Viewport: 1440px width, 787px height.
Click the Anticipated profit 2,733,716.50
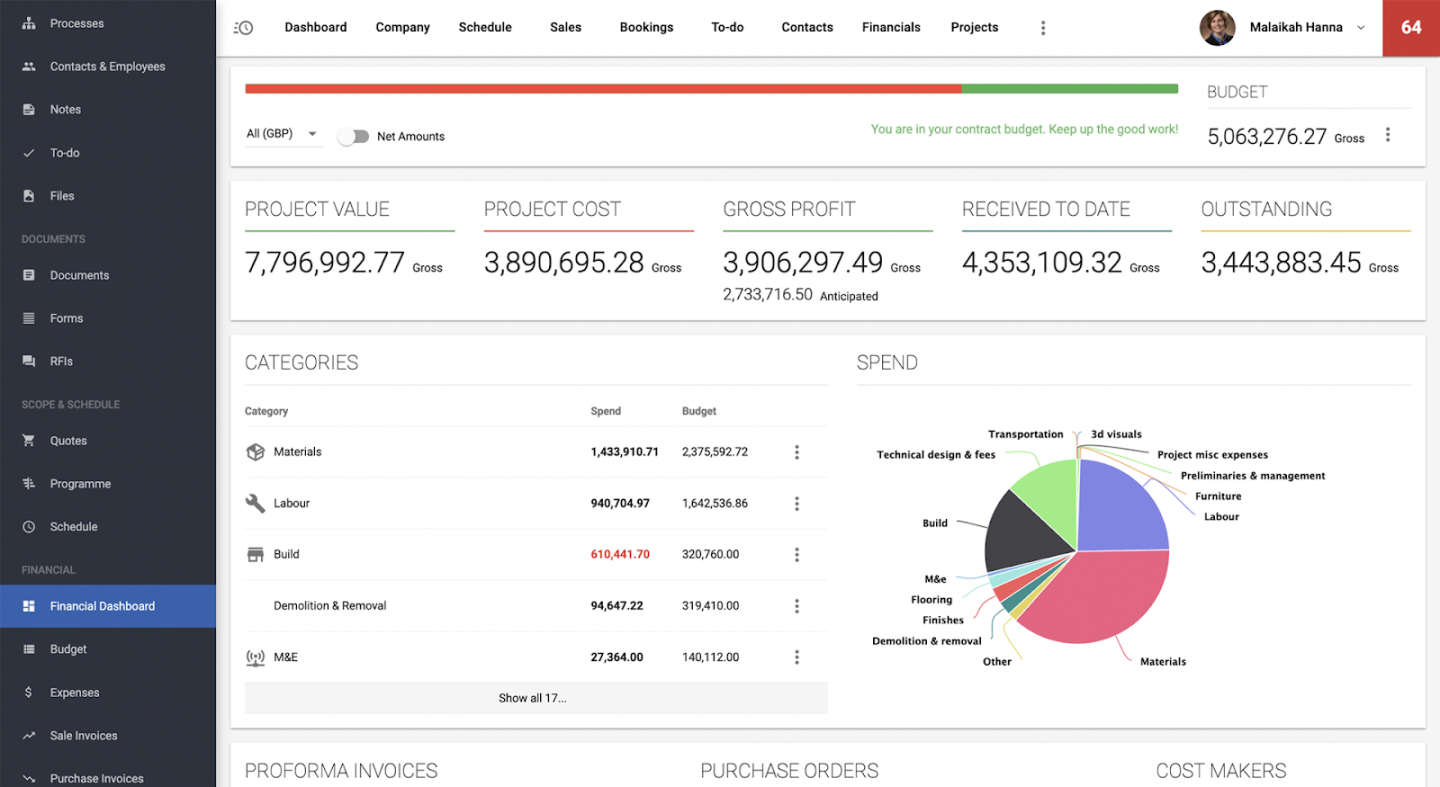coord(768,295)
